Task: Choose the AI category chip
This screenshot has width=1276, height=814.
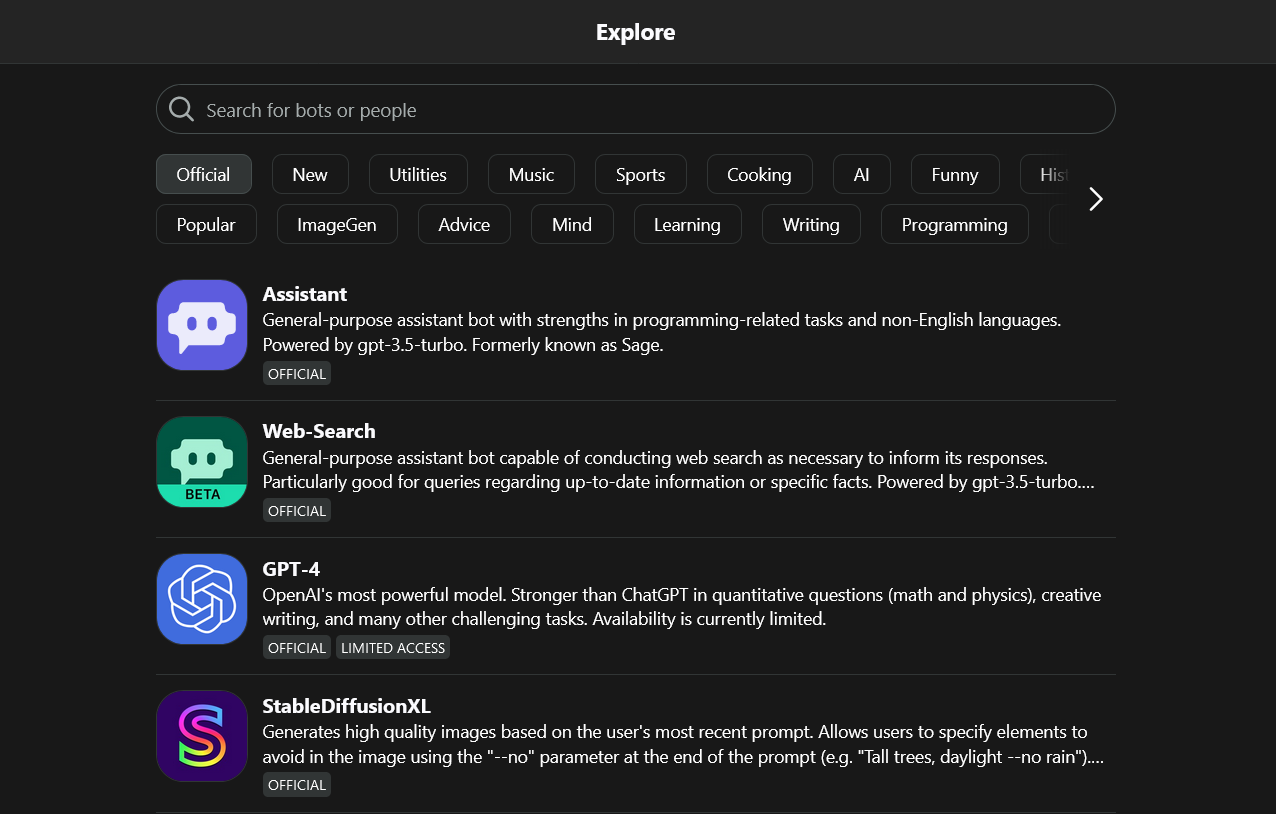Action: [862, 174]
